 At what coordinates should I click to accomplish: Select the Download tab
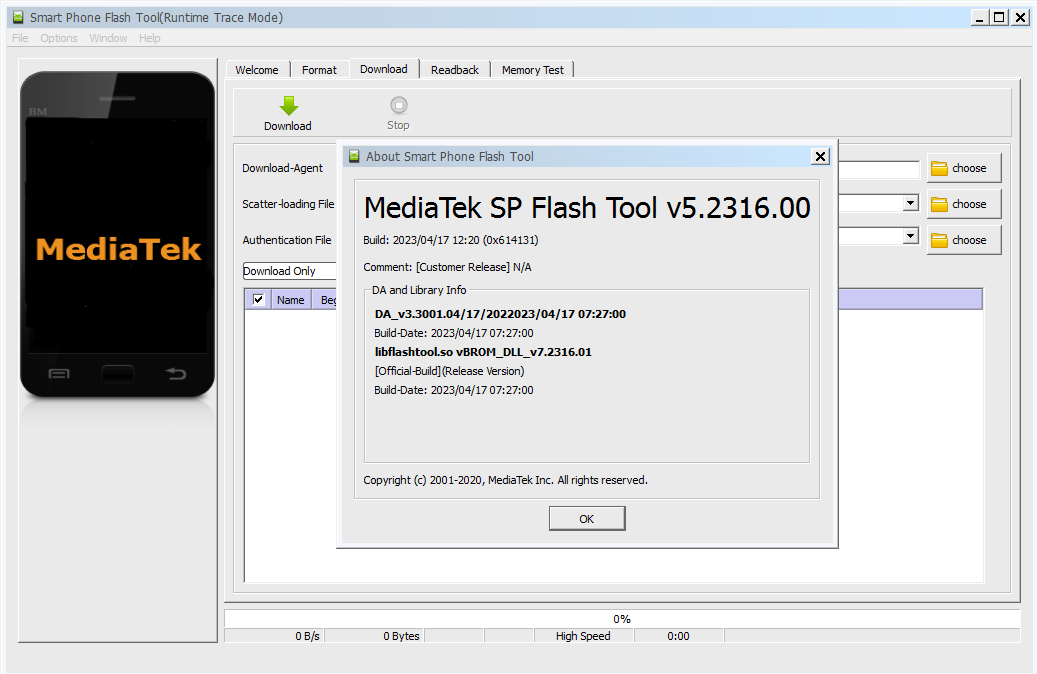point(384,69)
